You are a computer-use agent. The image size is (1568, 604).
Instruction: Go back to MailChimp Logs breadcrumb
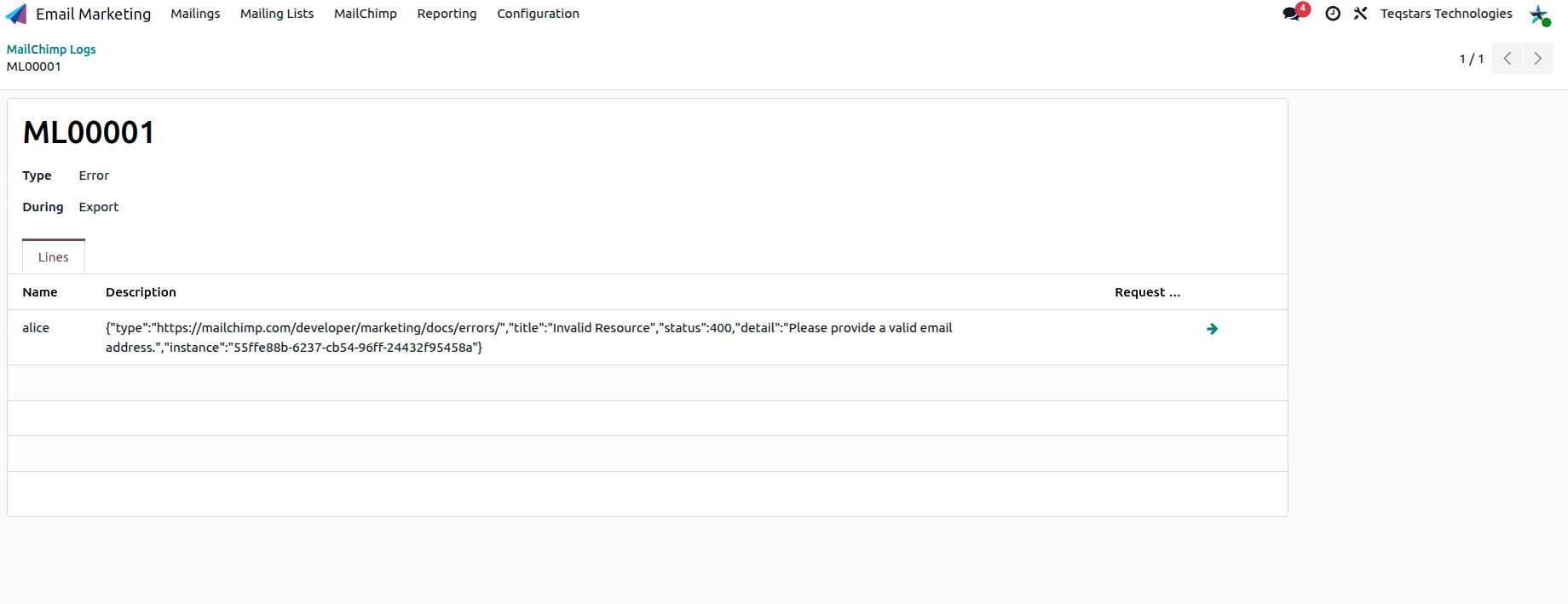51,49
